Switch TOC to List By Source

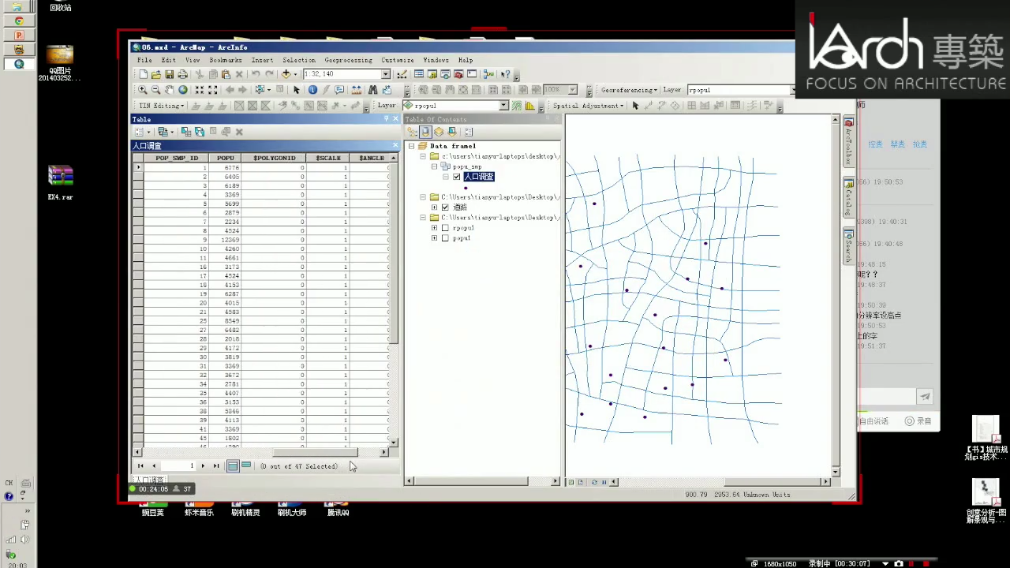coord(426,132)
